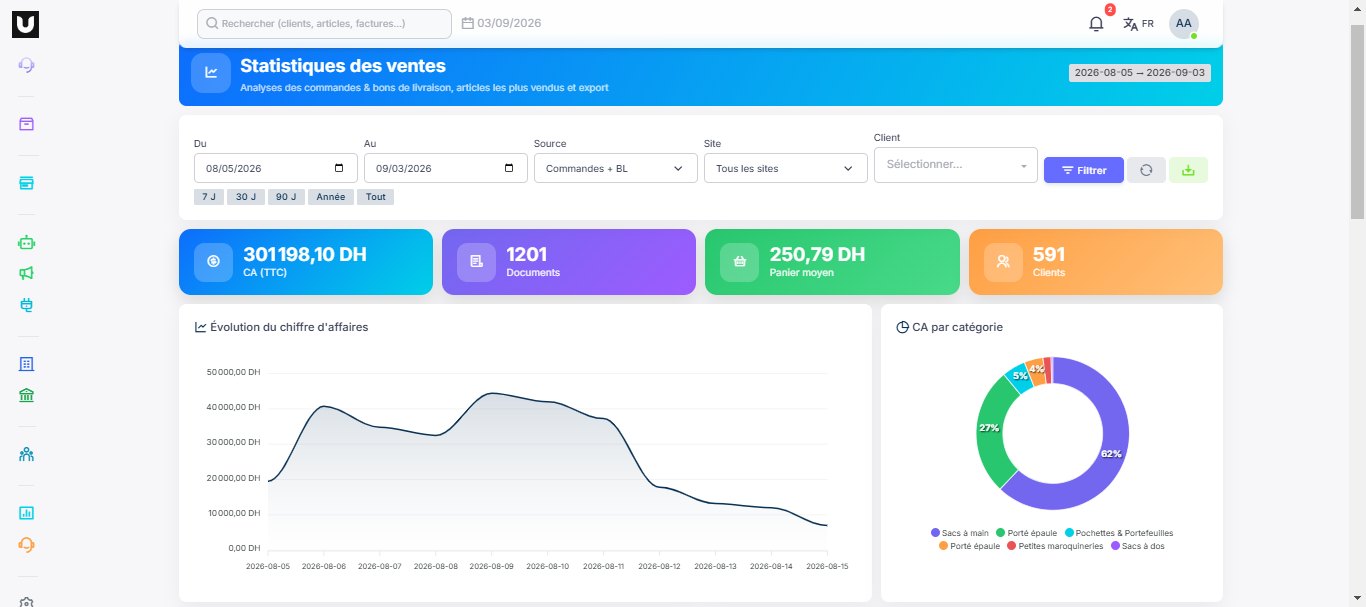Viewport: 1366px width, 607px height.
Task: Toggle green Porté épaule legend item
Action: pyautogui.click(x=1026, y=533)
